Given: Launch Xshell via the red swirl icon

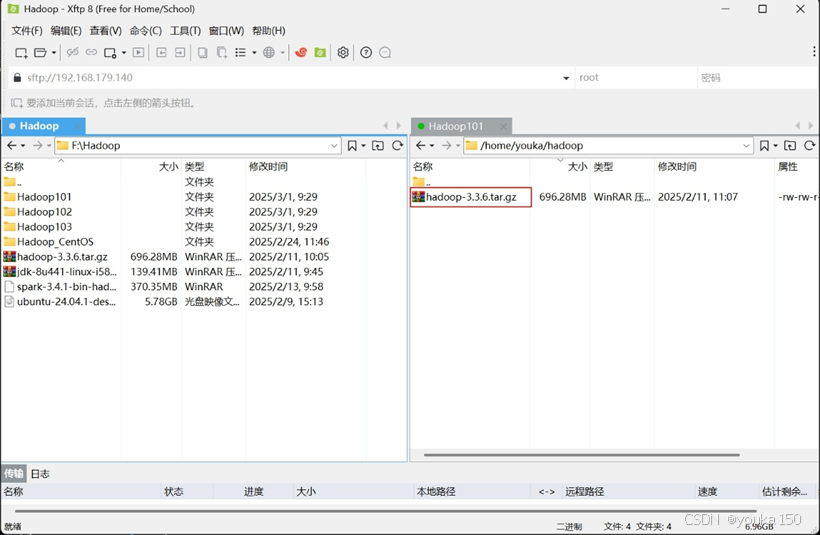Looking at the screenshot, I should 301,52.
